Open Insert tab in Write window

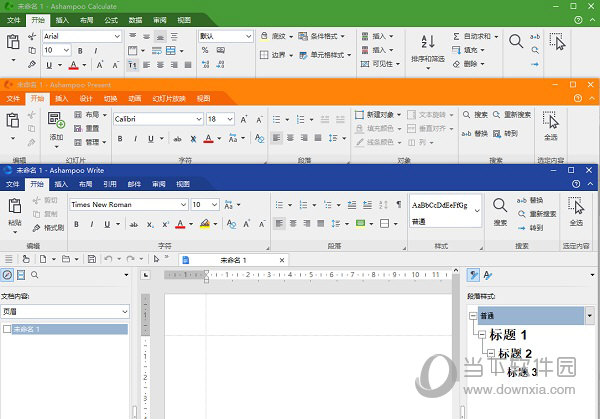61,184
